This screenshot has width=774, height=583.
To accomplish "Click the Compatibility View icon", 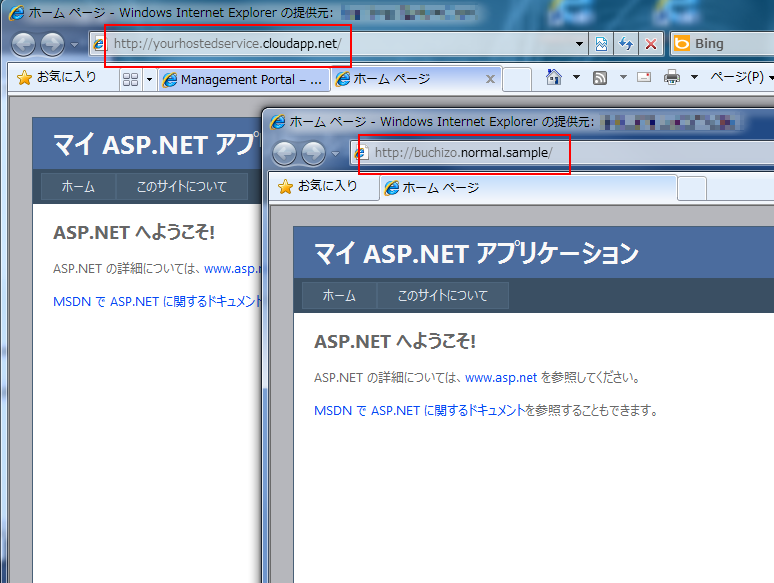I will pyautogui.click(x=601, y=44).
